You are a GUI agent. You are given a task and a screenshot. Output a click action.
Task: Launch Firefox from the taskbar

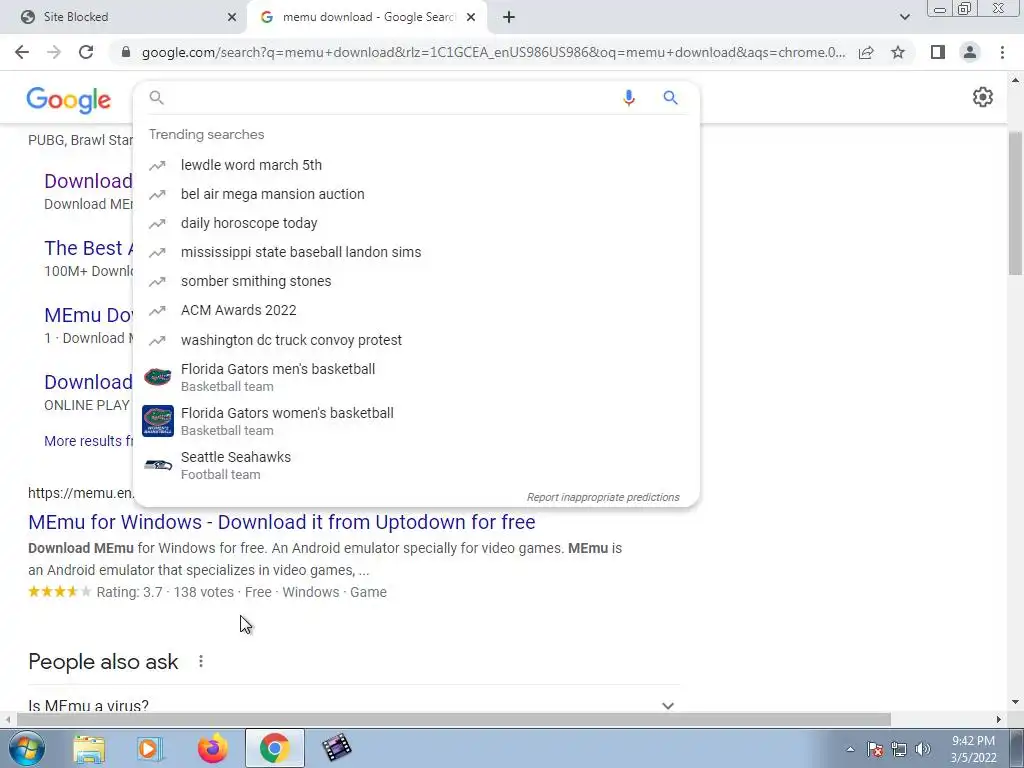(212, 748)
